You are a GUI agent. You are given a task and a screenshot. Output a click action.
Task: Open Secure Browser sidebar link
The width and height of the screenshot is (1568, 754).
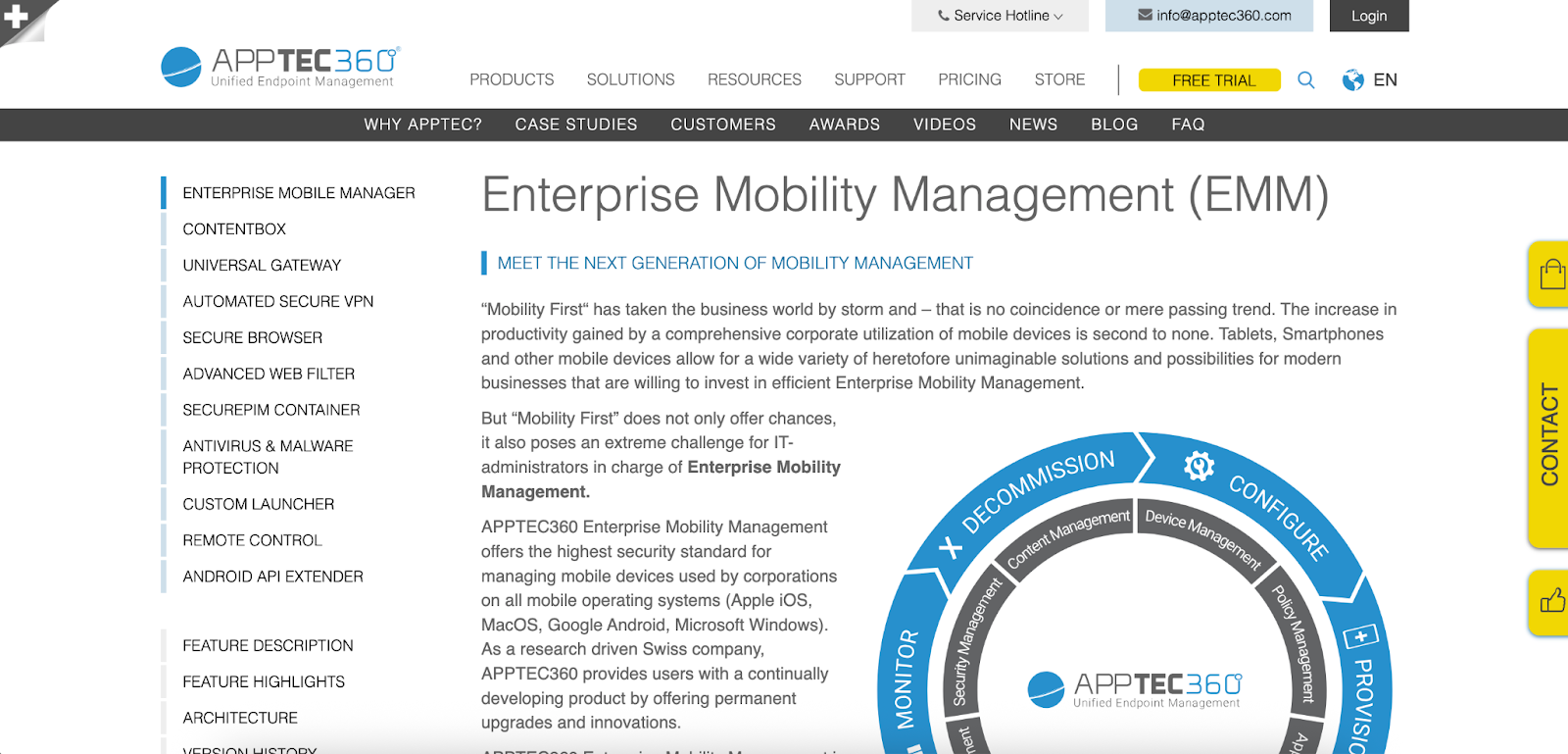click(x=252, y=338)
